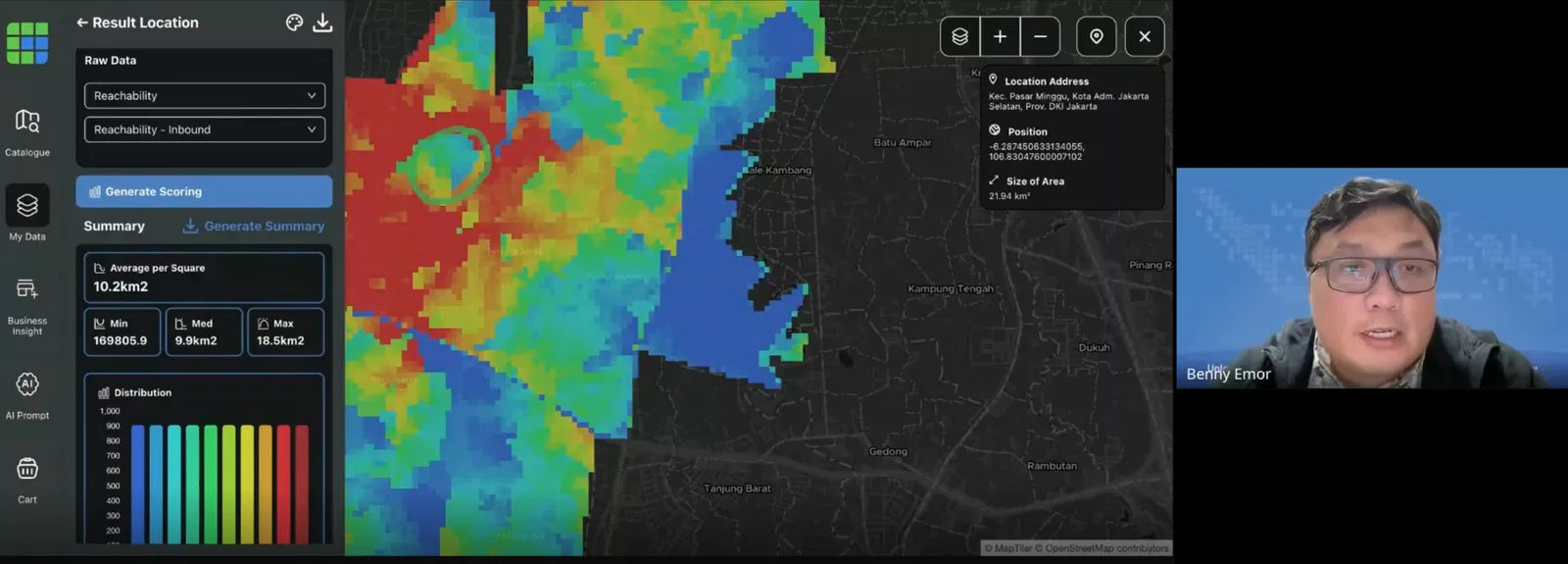The width and height of the screenshot is (1568, 564).
Task: Click the green circled area on heatmap
Action: point(449,164)
